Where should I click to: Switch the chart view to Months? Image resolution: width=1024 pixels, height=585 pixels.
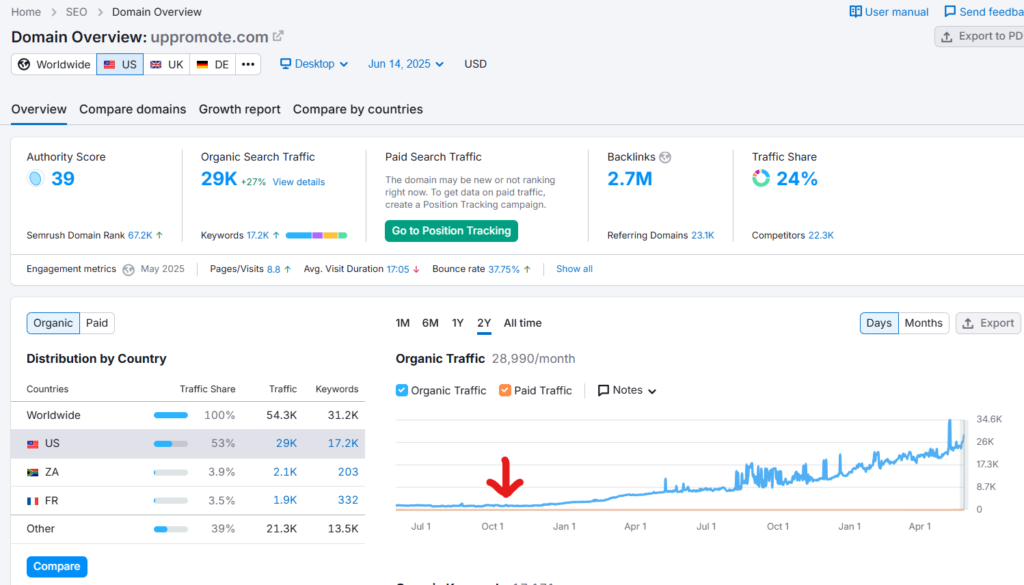(923, 323)
